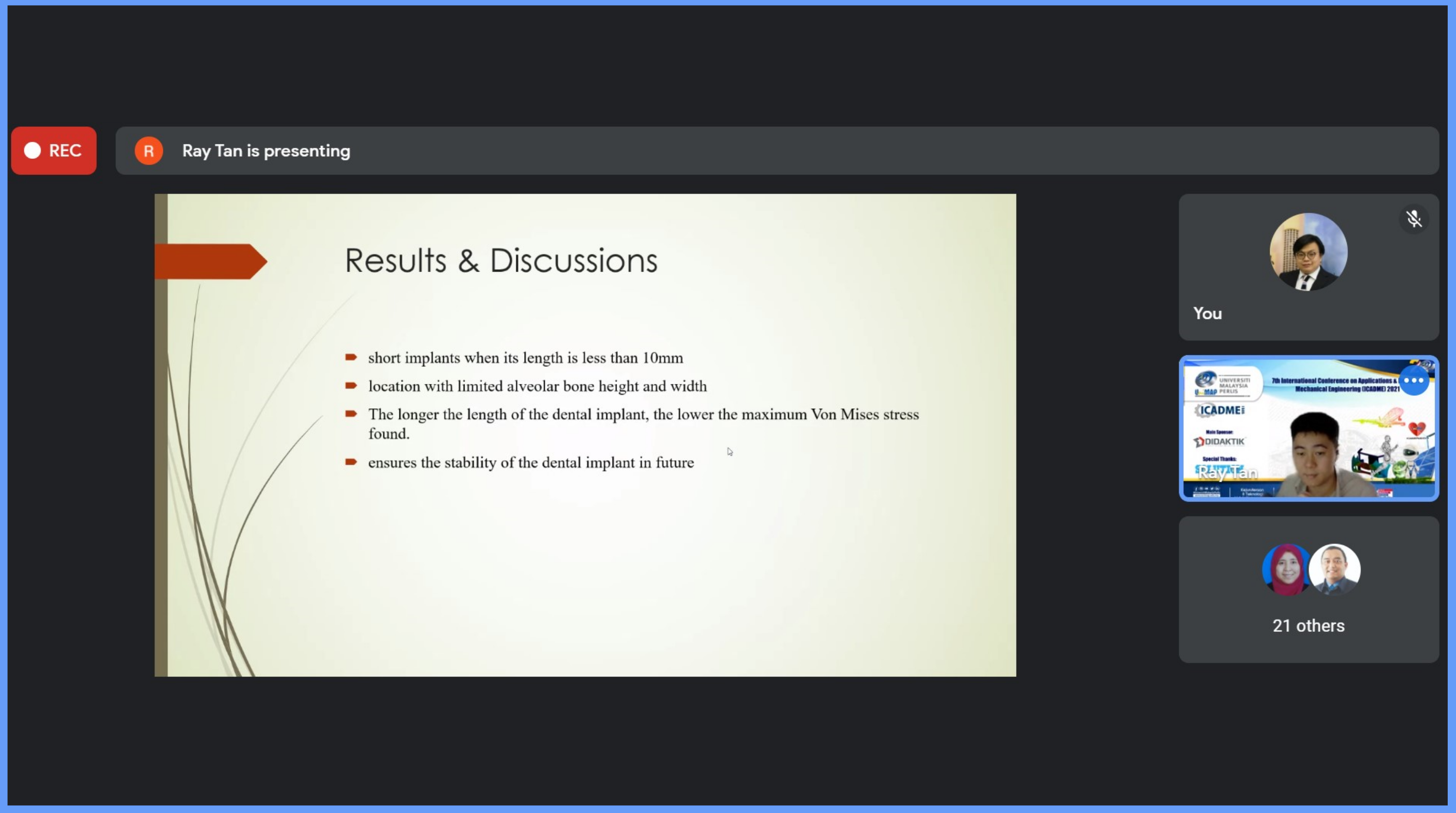
Task: Click the red bullet marker before 'ensures the stability'
Action: (351, 462)
